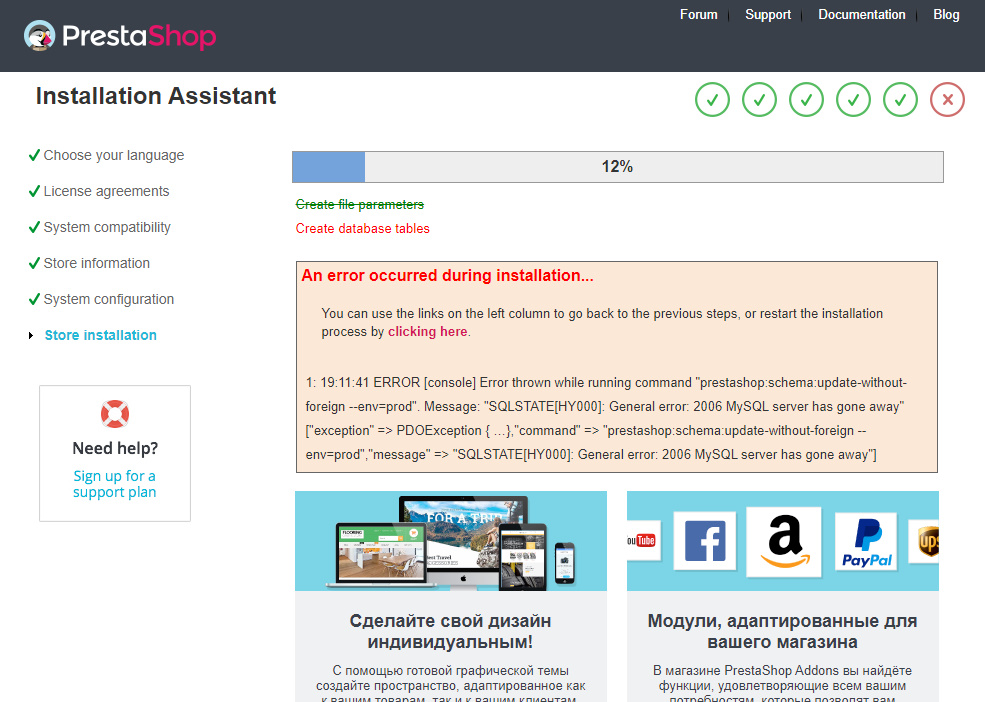Click the first green checkmark step circle
Viewport: 985px width, 702px height.
(x=712, y=100)
